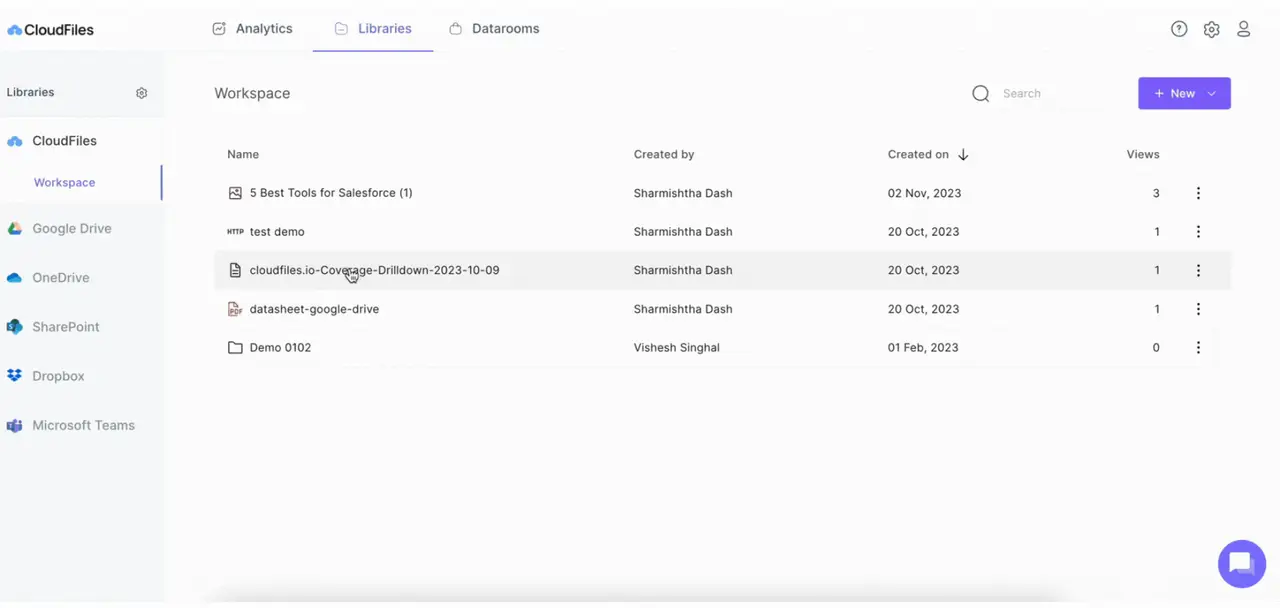This screenshot has height=608, width=1280.
Task: Click the Google Drive icon
Action: (14, 228)
